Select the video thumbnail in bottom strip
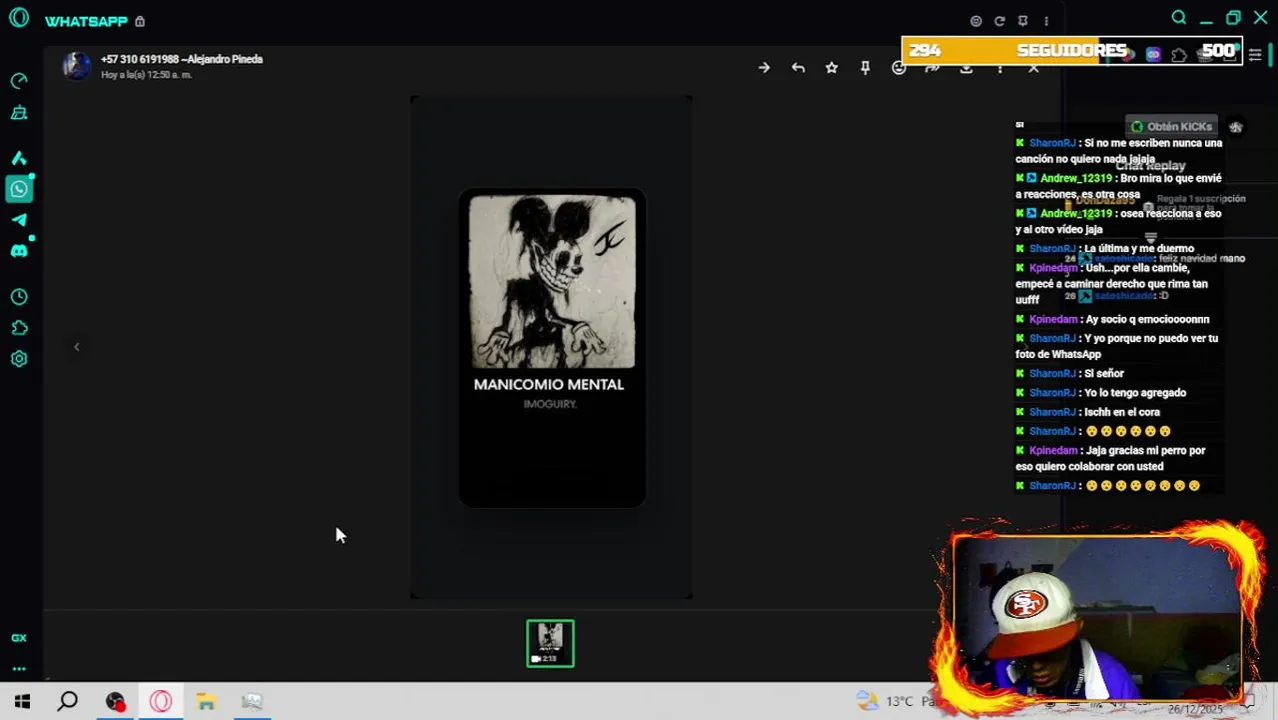 tap(550, 643)
